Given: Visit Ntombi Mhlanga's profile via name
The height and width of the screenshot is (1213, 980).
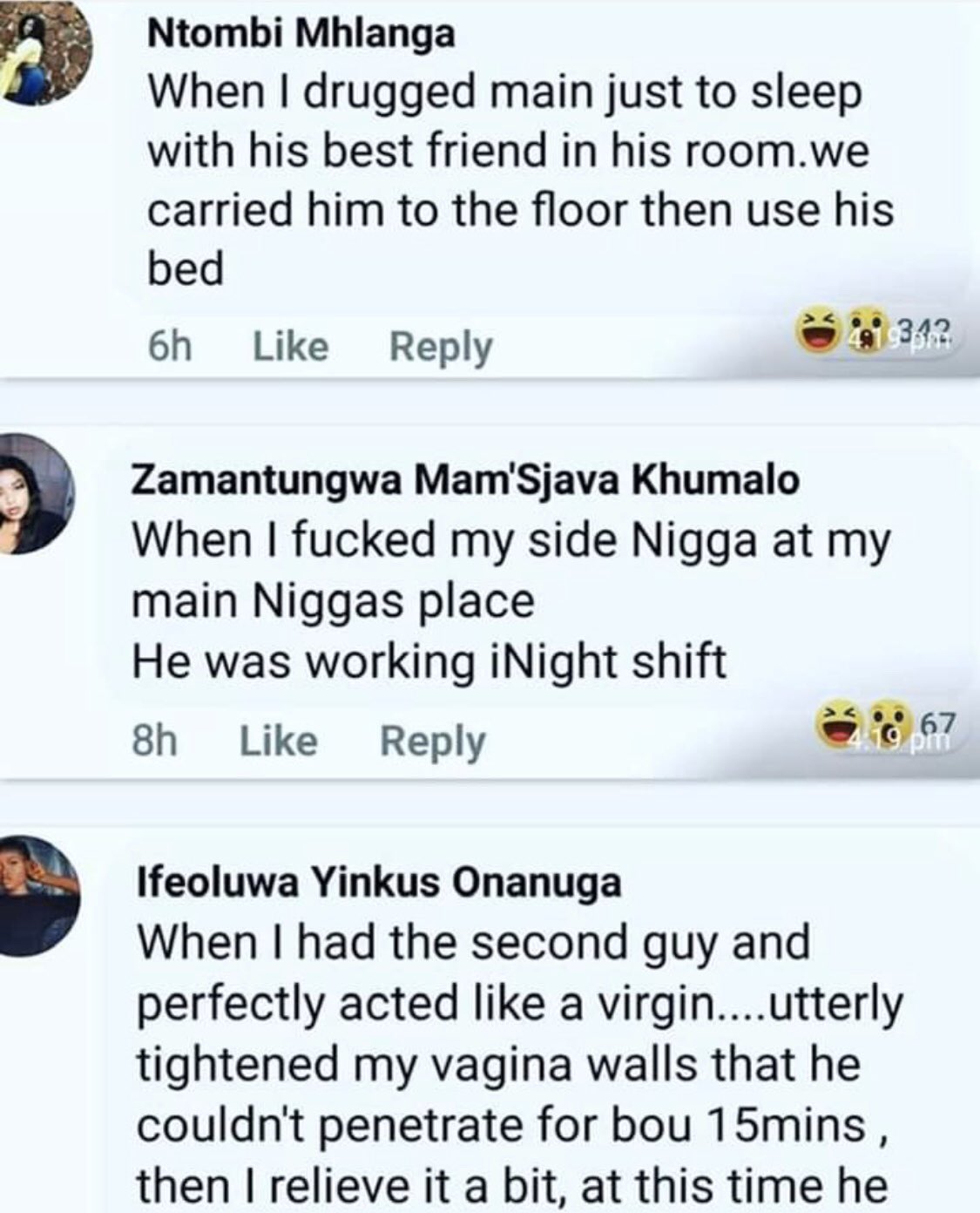Looking at the screenshot, I should 301,35.
